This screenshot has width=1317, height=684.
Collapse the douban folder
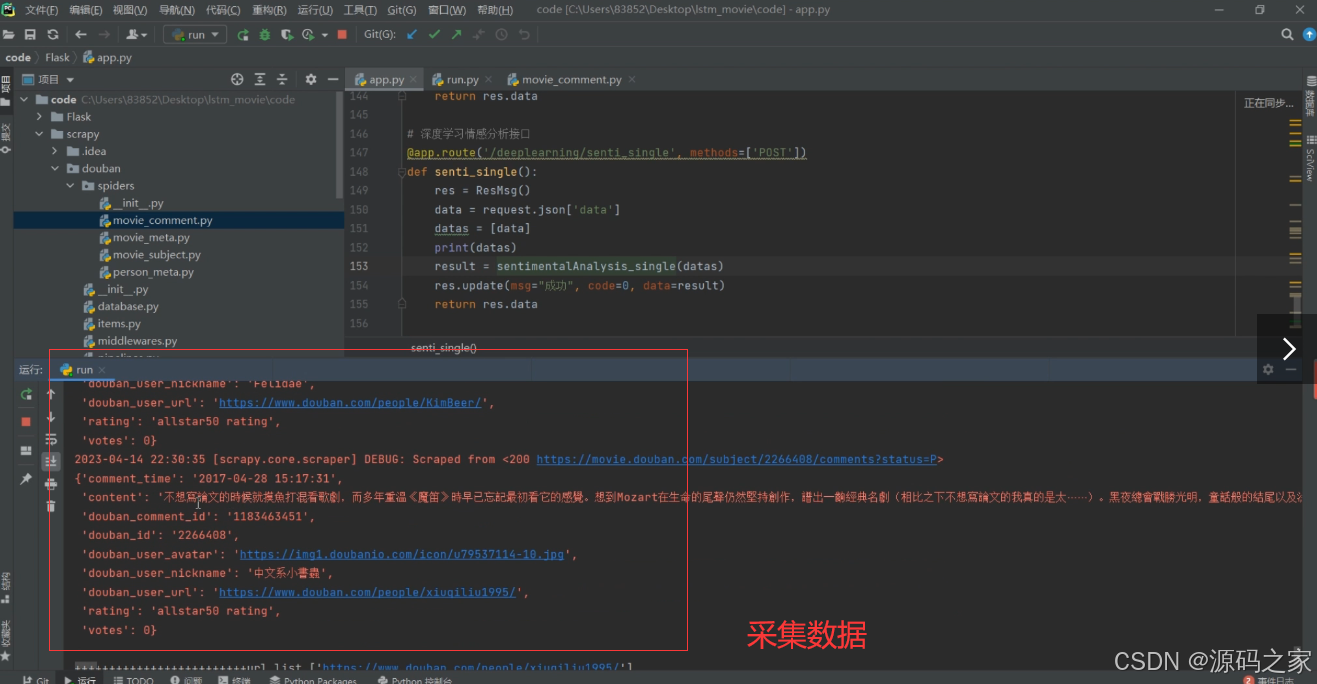(x=55, y=168)
